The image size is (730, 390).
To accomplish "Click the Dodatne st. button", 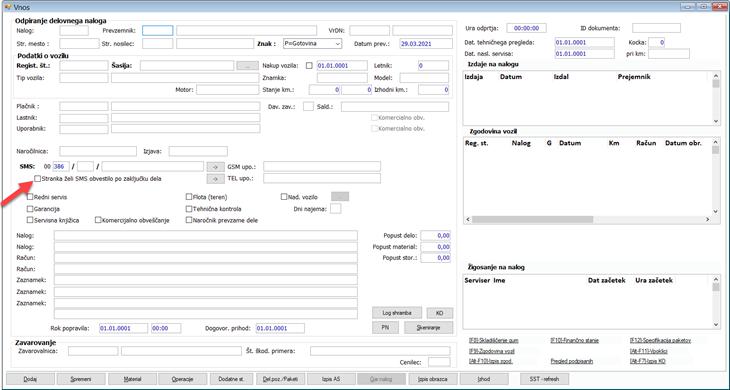I will click(x=231, y=379).
